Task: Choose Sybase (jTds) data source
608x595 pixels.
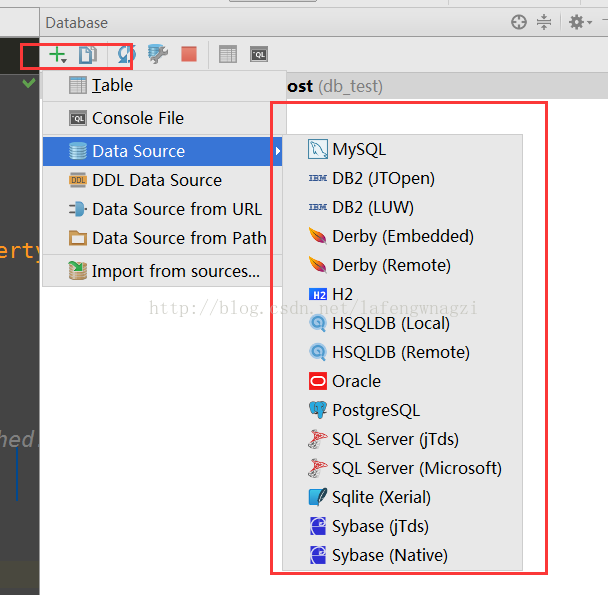Action: click(402, 526)
